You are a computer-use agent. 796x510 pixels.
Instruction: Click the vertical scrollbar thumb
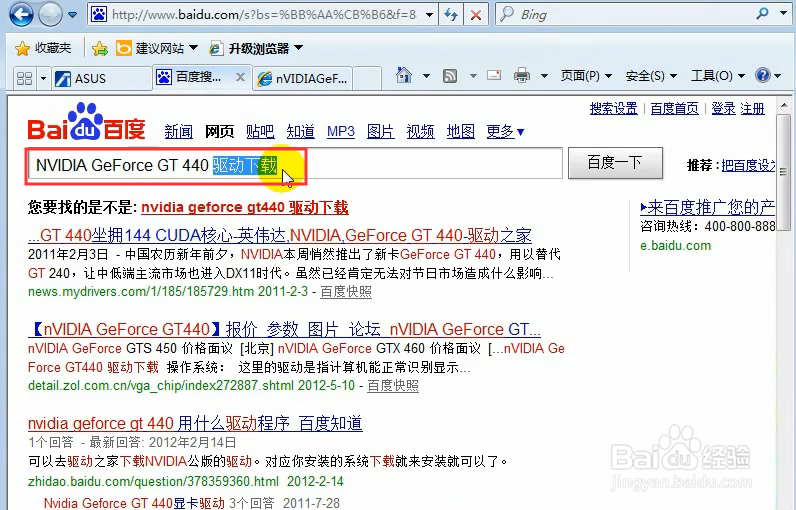click(x=784, y=173)
